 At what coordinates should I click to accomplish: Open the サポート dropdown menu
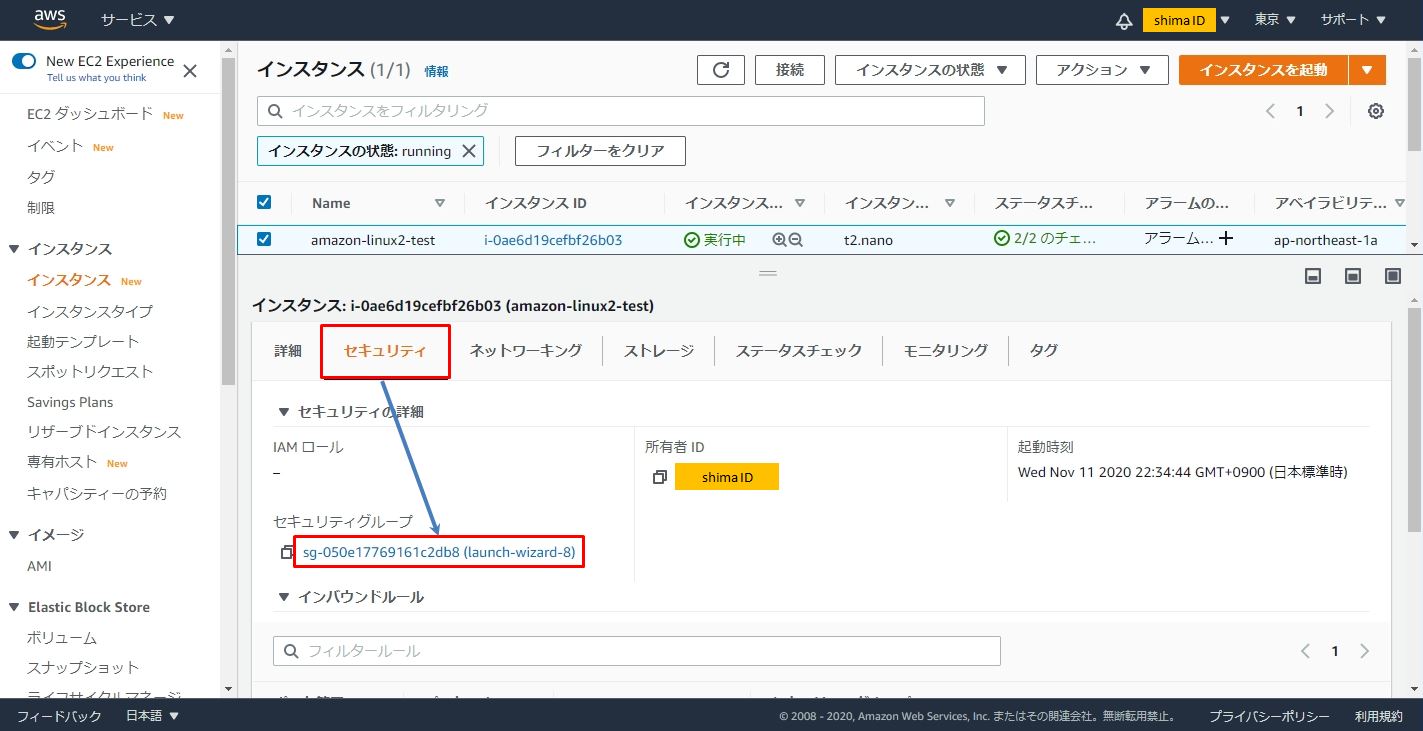point(1353,20)
